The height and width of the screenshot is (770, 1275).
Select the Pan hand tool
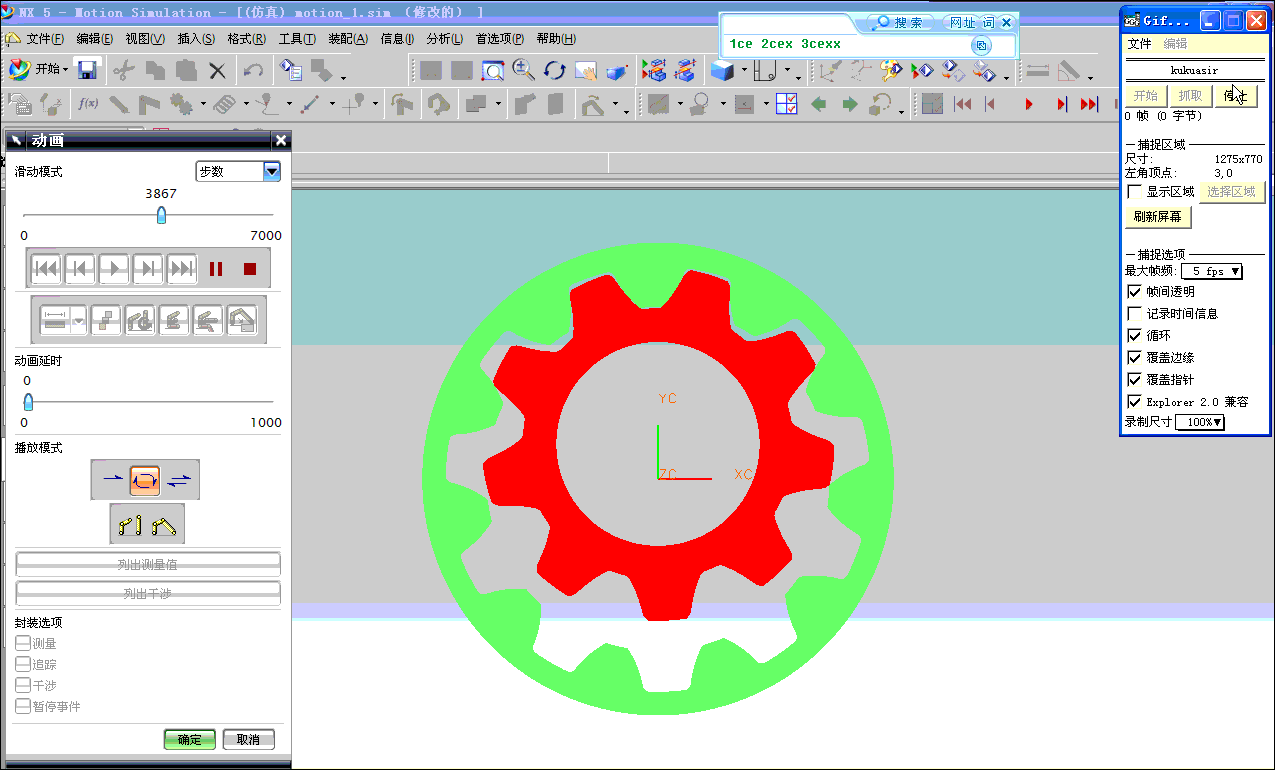click(586, 70)
